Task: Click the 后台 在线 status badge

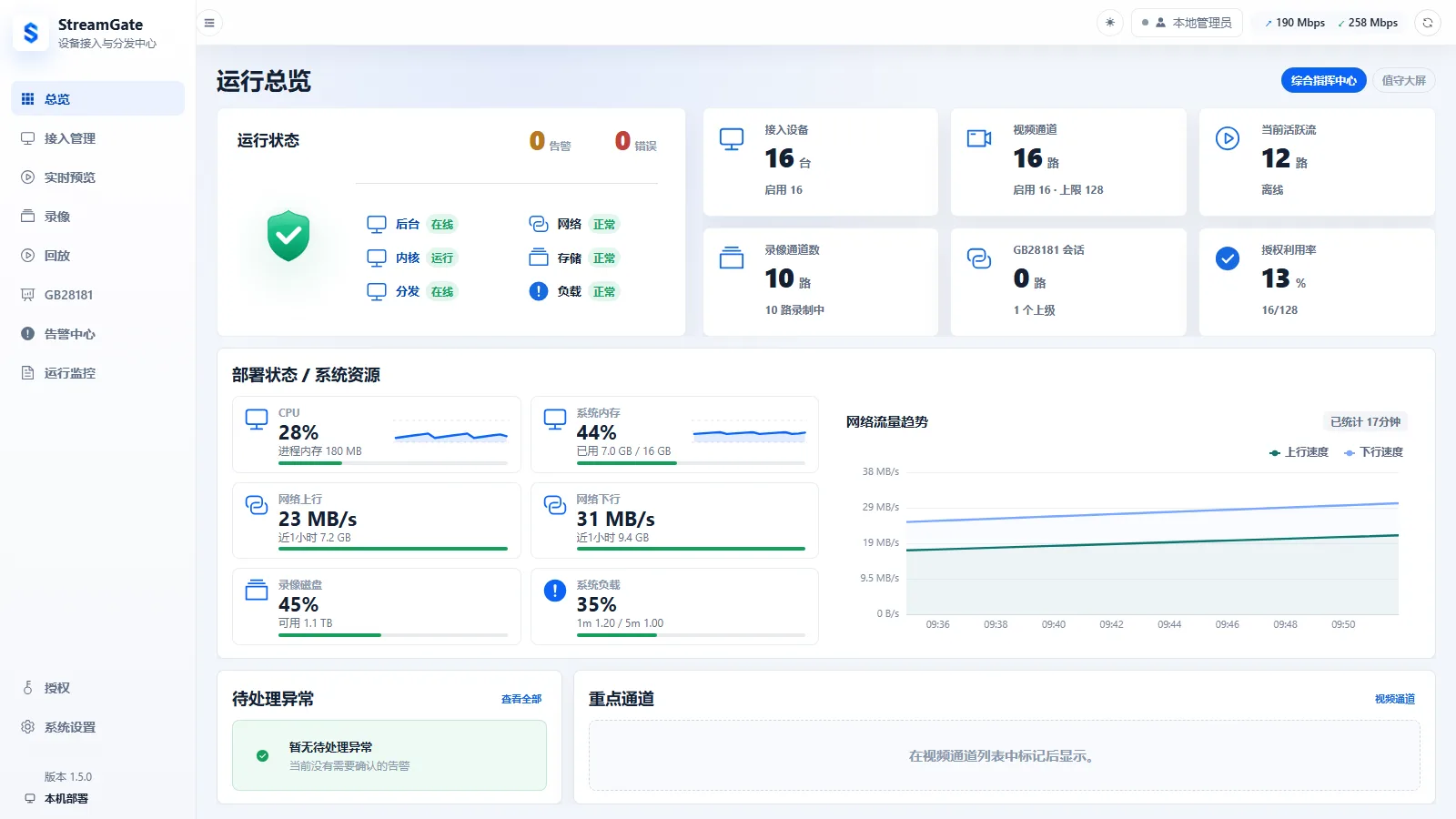Action: point(442,224)
